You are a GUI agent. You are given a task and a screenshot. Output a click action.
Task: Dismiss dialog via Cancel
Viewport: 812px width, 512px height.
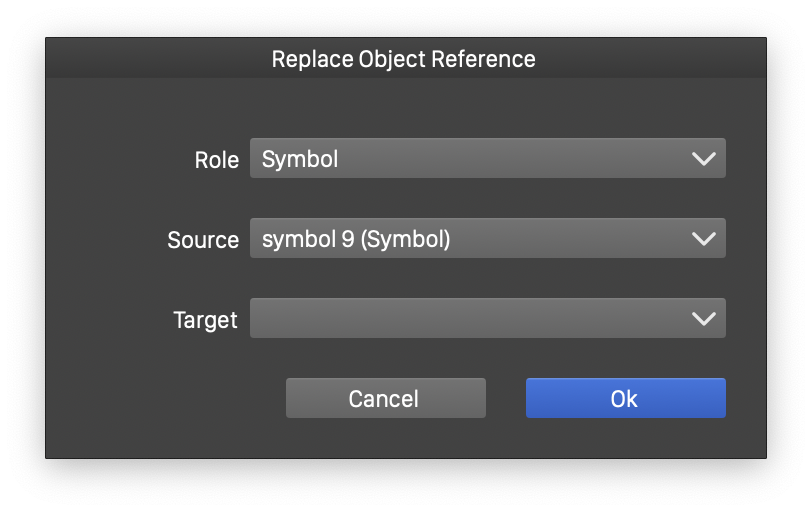(385, 398)
